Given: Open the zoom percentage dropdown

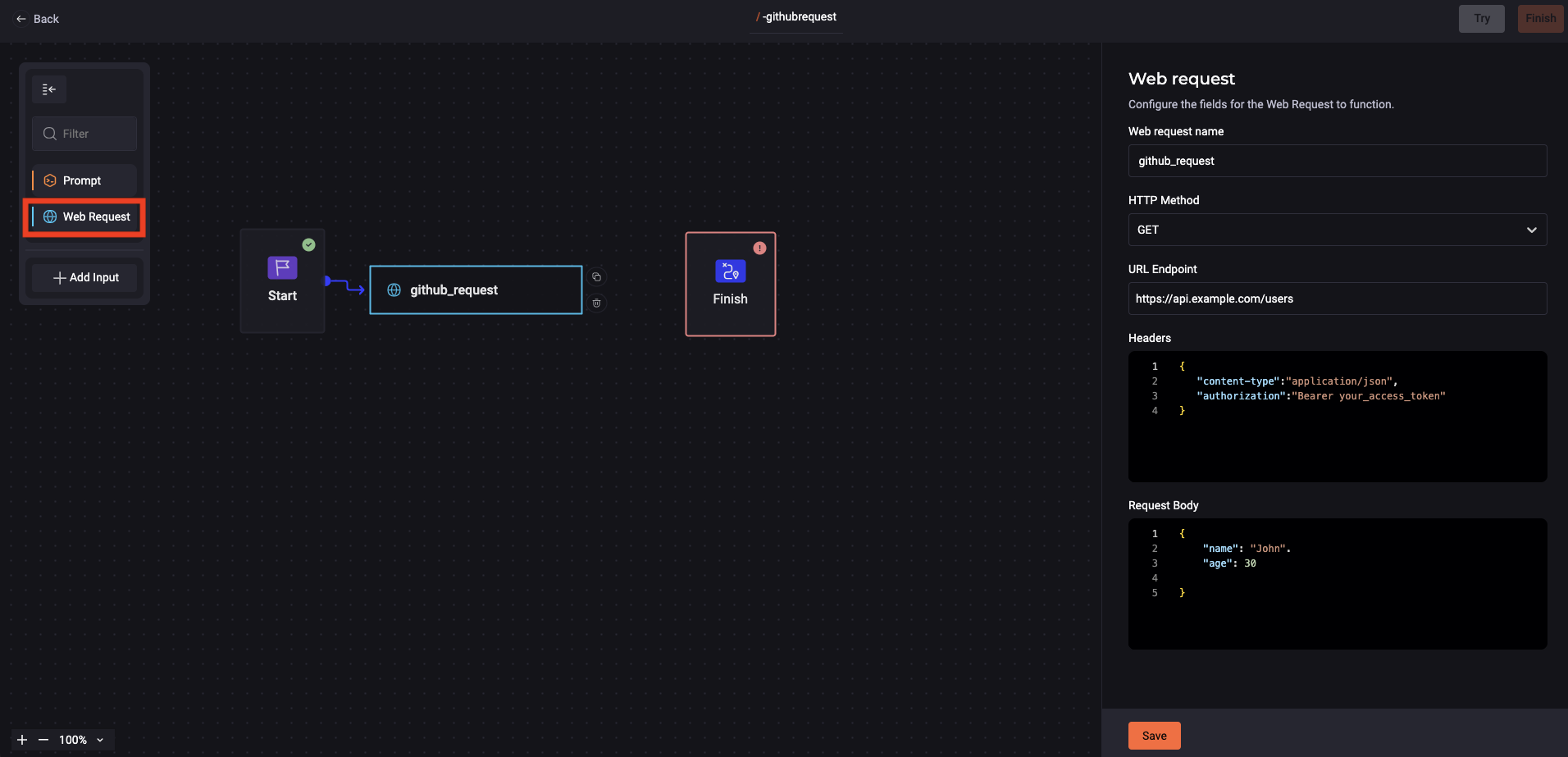Looking at the screenshot, I should click(98, 739).
